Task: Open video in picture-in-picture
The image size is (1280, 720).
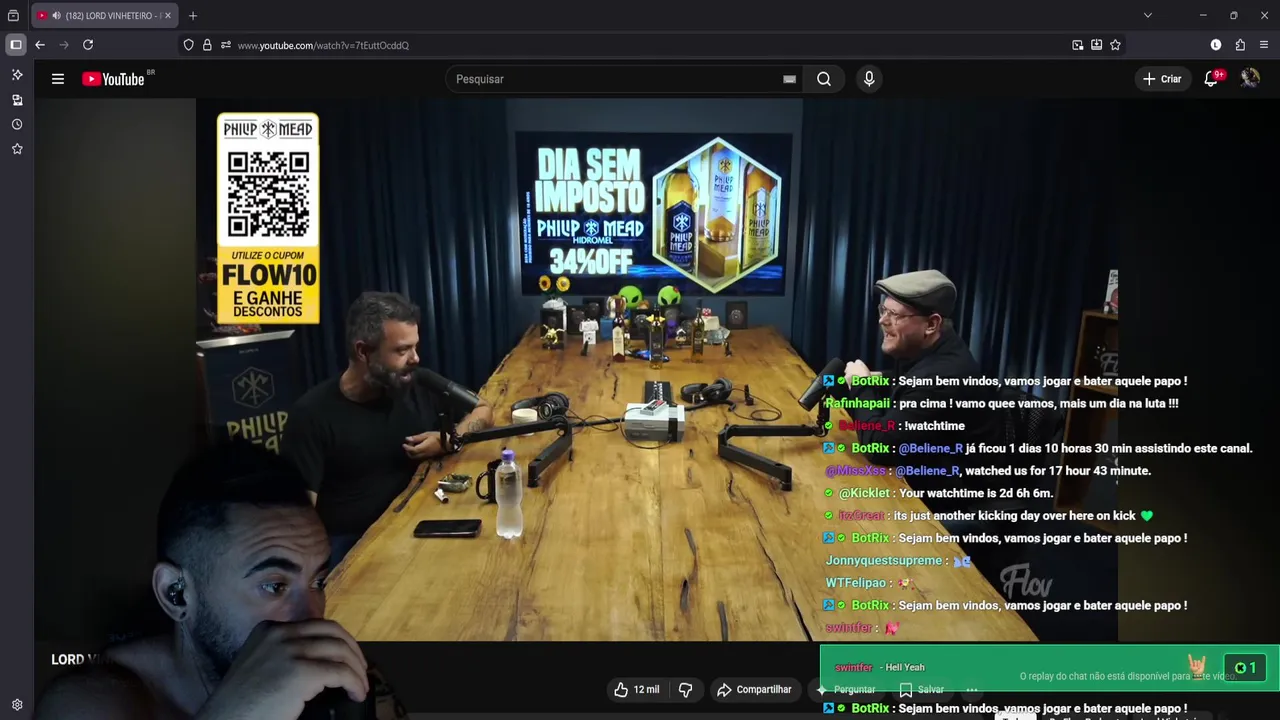Action: click(x=1077, y=45)
